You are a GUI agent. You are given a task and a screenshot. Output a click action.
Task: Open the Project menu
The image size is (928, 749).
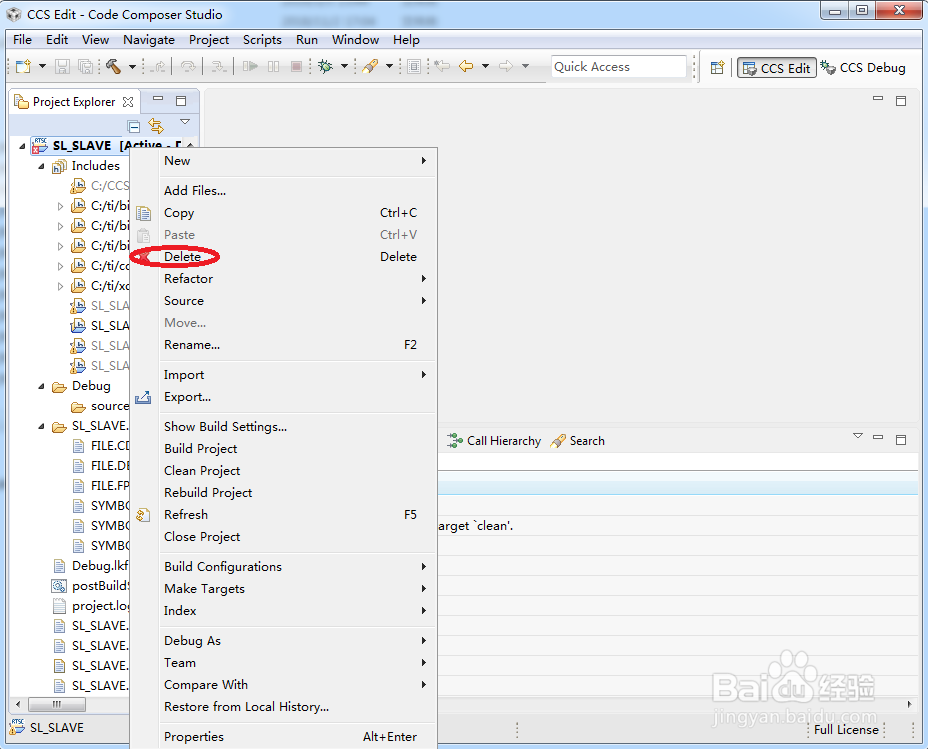point(209,40)
